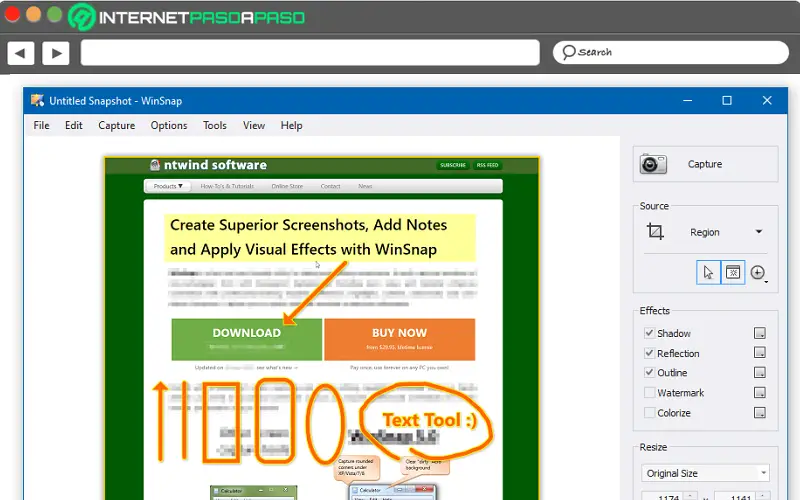800x500 pixels.
Task: Open the Original Size resize dropdown
Action: (x=705, y=473)
